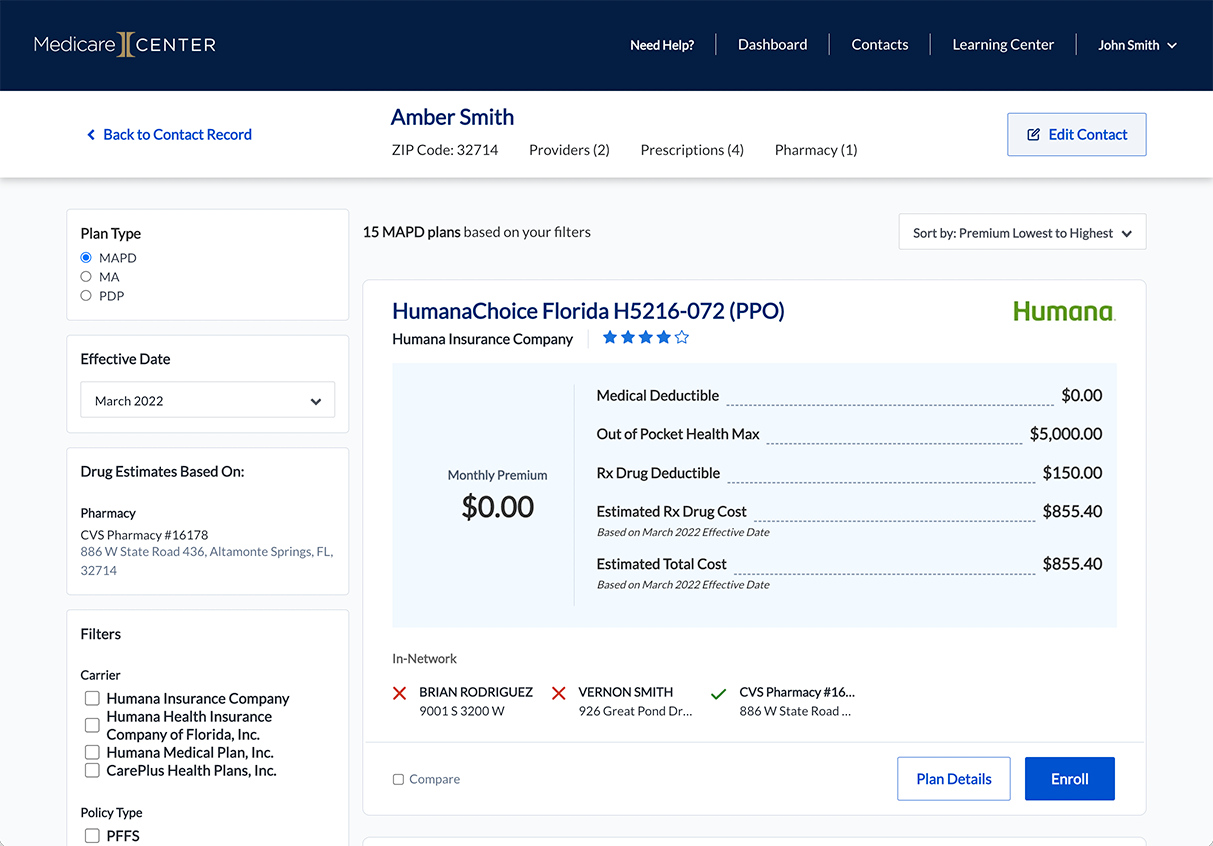The image size is (1213, 846).
Task: Click the pharmacy address 886 W State Road 436
Action: pyautogui.click(x=207, y=561)
